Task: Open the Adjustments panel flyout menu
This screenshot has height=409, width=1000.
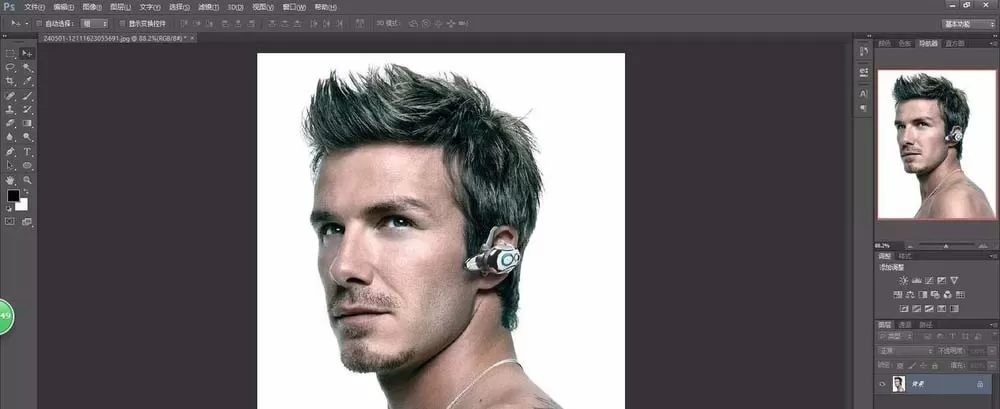Action: coord(994,257)
